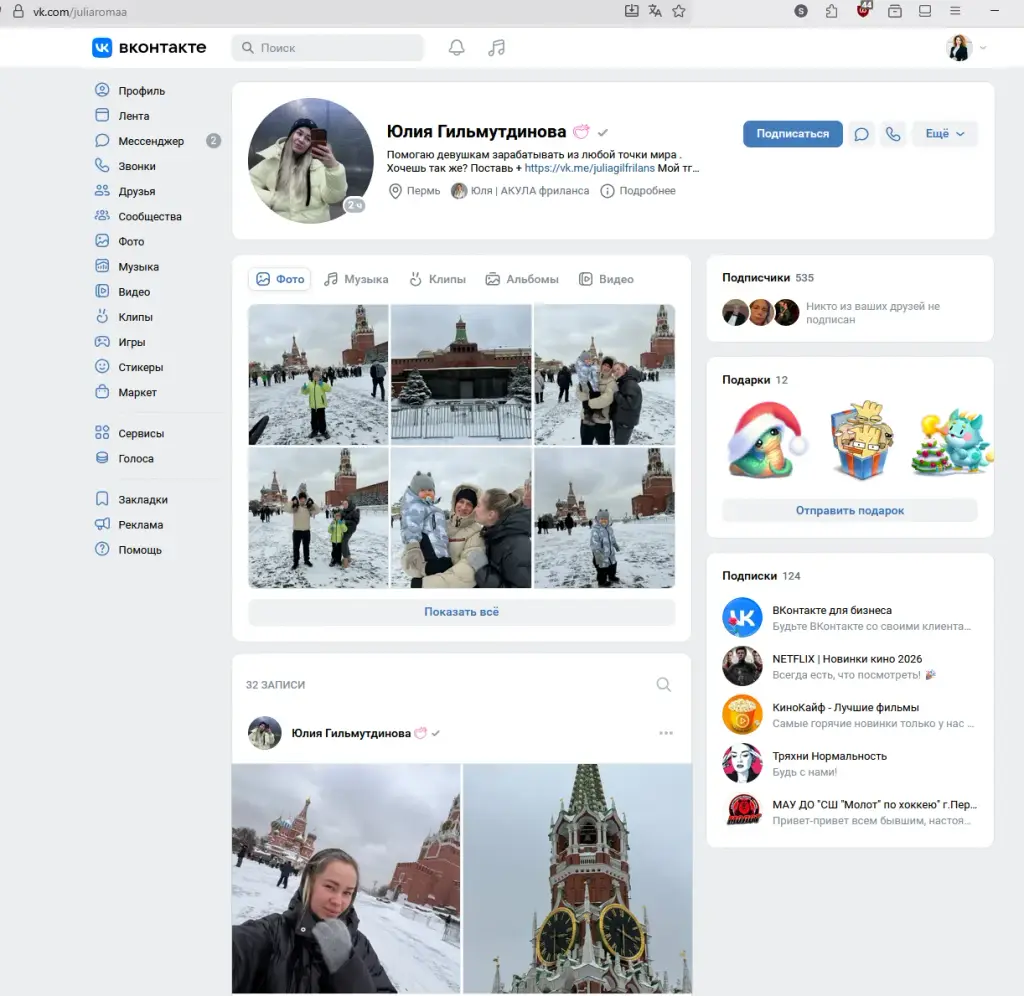Open Профиль in the left sidebar
1024x996 pixels.
(x=130, y=90)
